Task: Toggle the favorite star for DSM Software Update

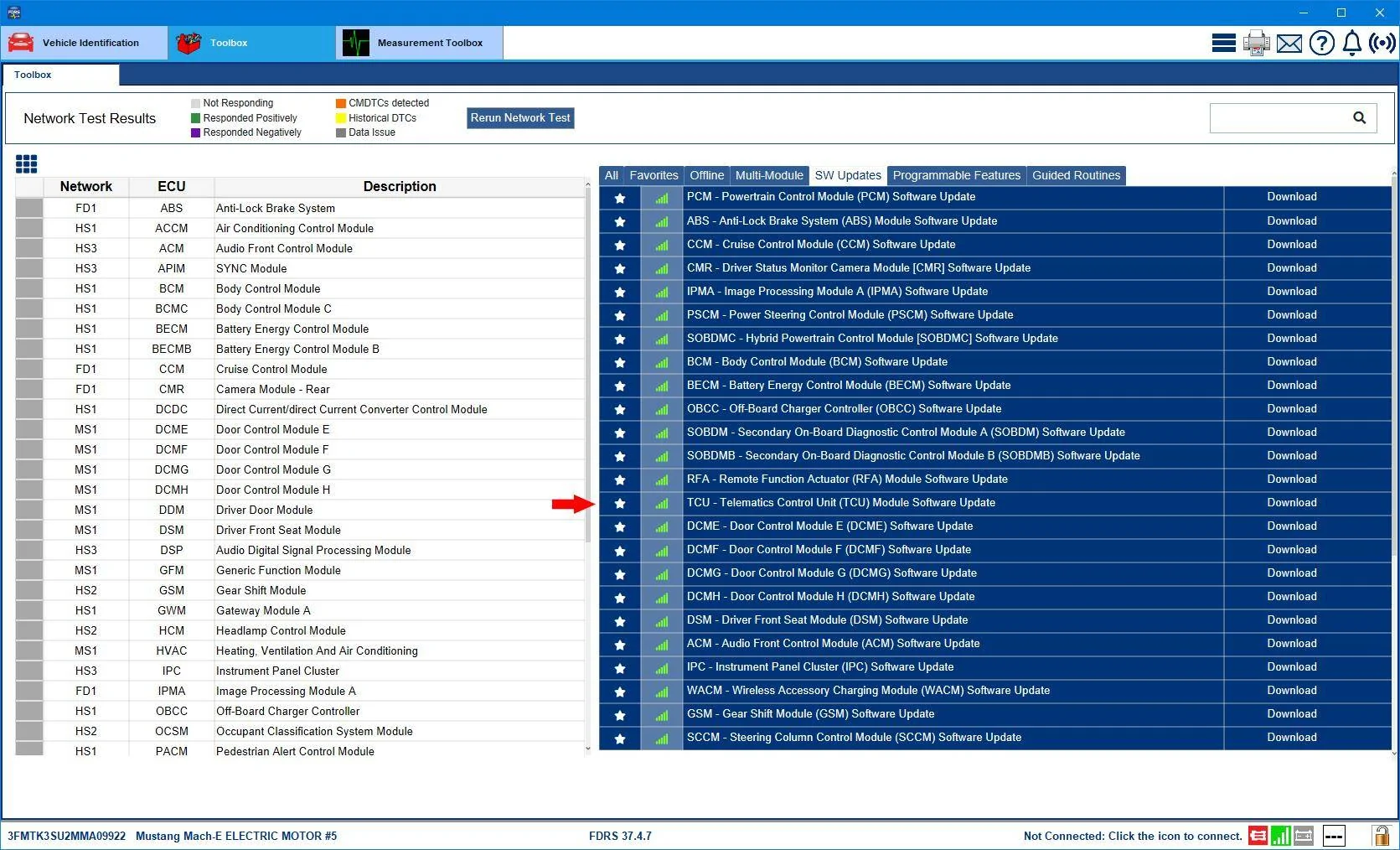Action: point(620,621)
